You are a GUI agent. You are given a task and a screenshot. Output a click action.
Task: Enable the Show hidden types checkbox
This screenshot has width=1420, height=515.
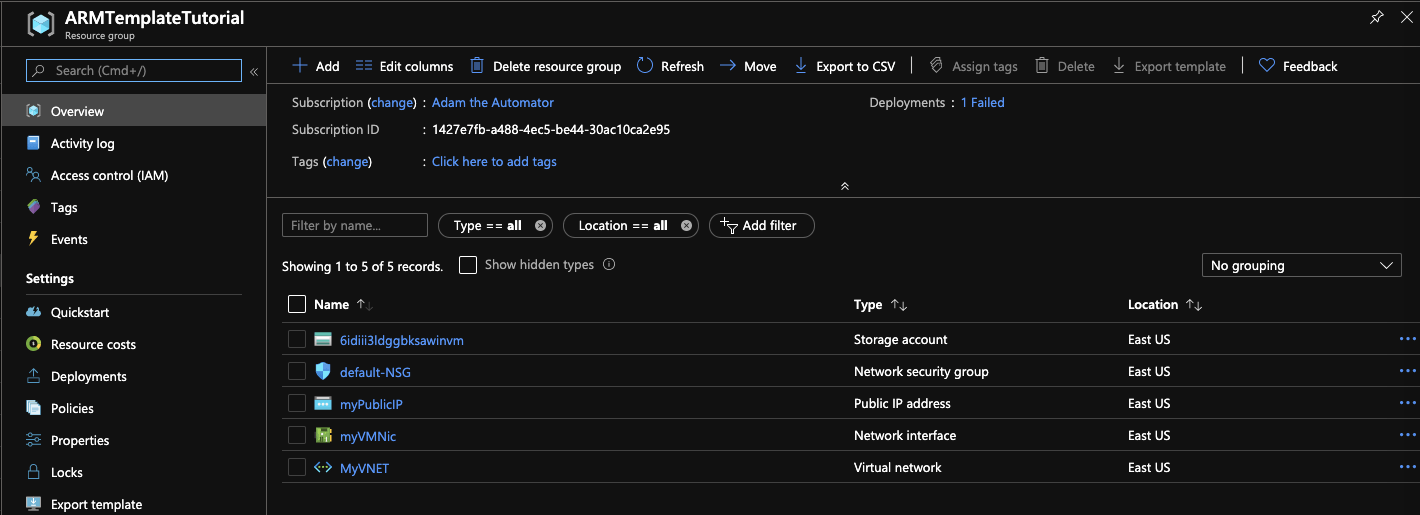coord(467,265)
